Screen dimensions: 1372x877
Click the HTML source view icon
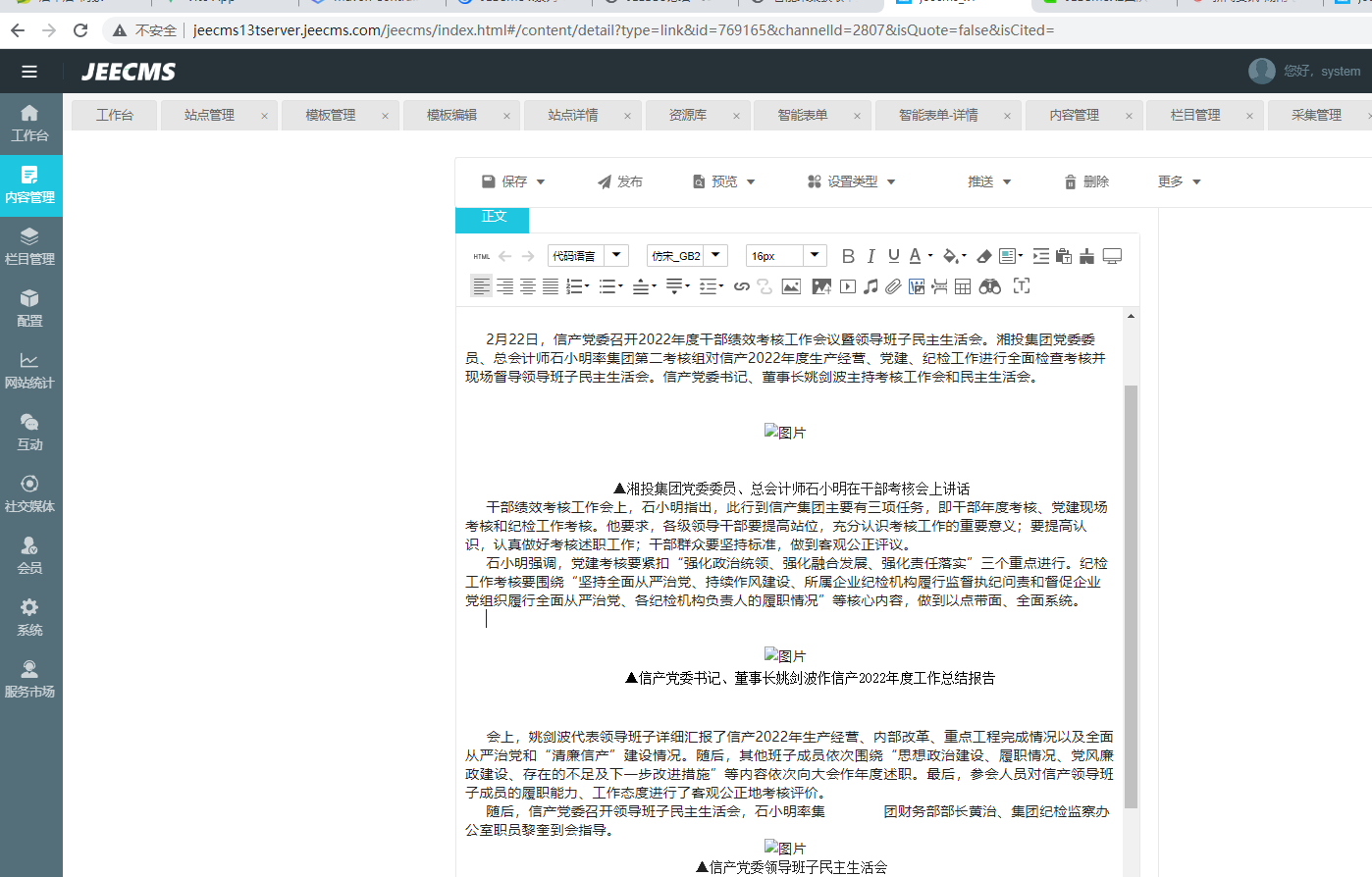(x=481, y=256)
